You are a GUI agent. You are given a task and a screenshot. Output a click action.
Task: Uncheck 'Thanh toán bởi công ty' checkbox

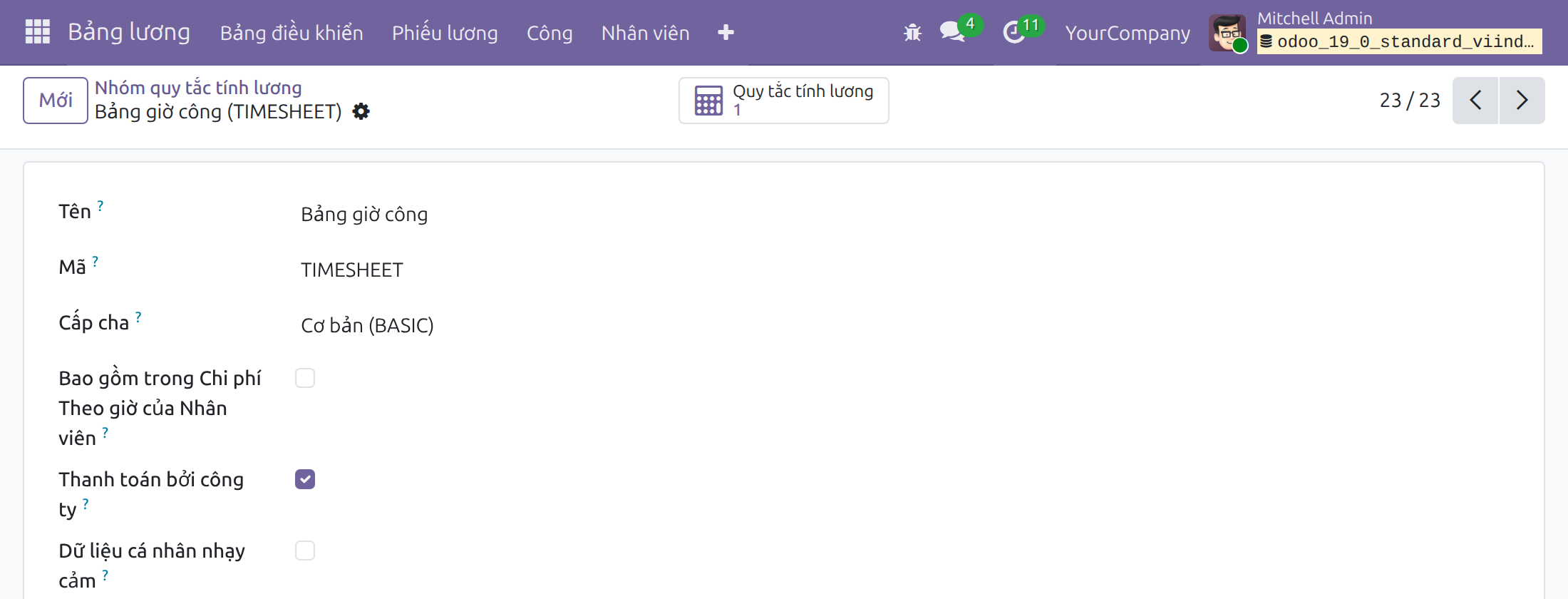coord(305,479)
